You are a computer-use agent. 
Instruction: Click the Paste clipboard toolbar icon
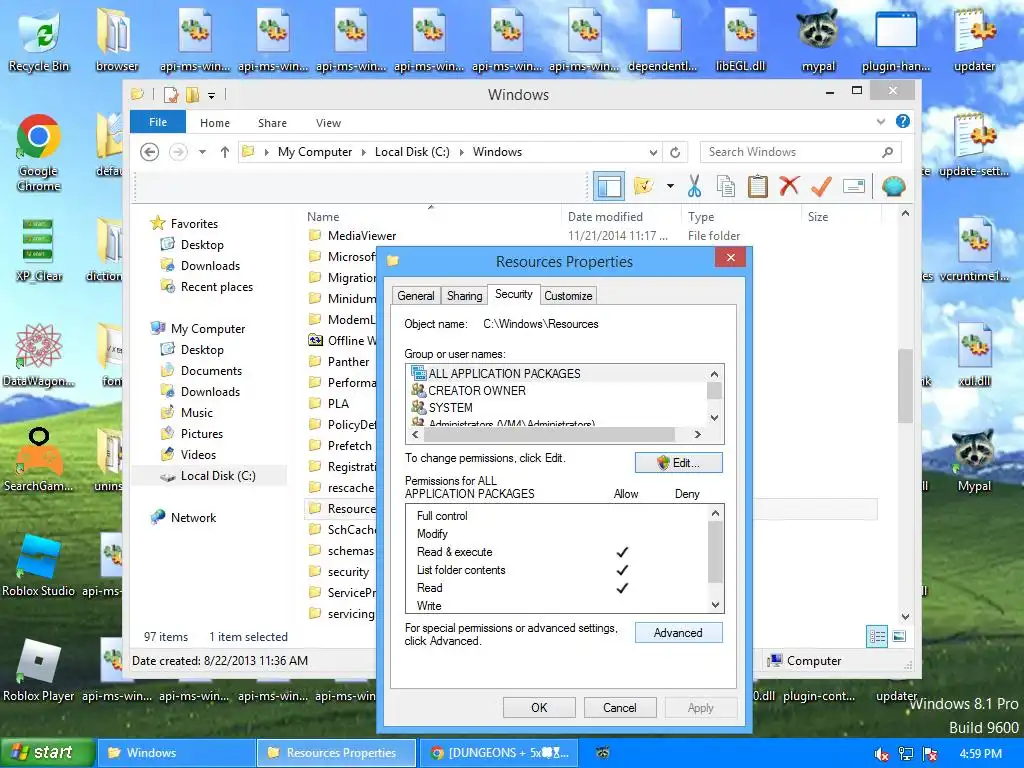[x=758, y=187]
